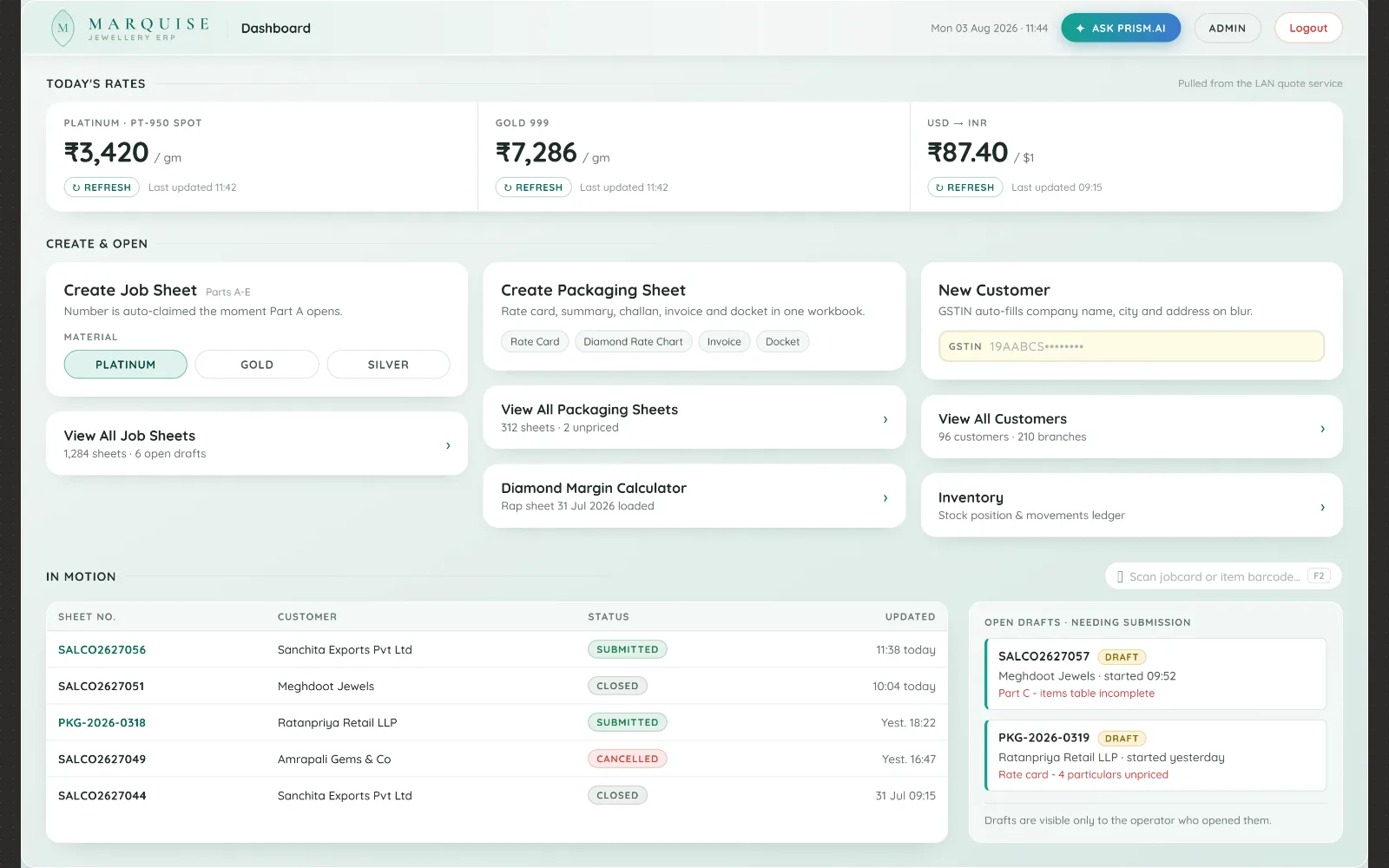This screenshot has height=868, width=1389.
Task: Open the Rate Card sheet chip
Action: tap(535, 342)
